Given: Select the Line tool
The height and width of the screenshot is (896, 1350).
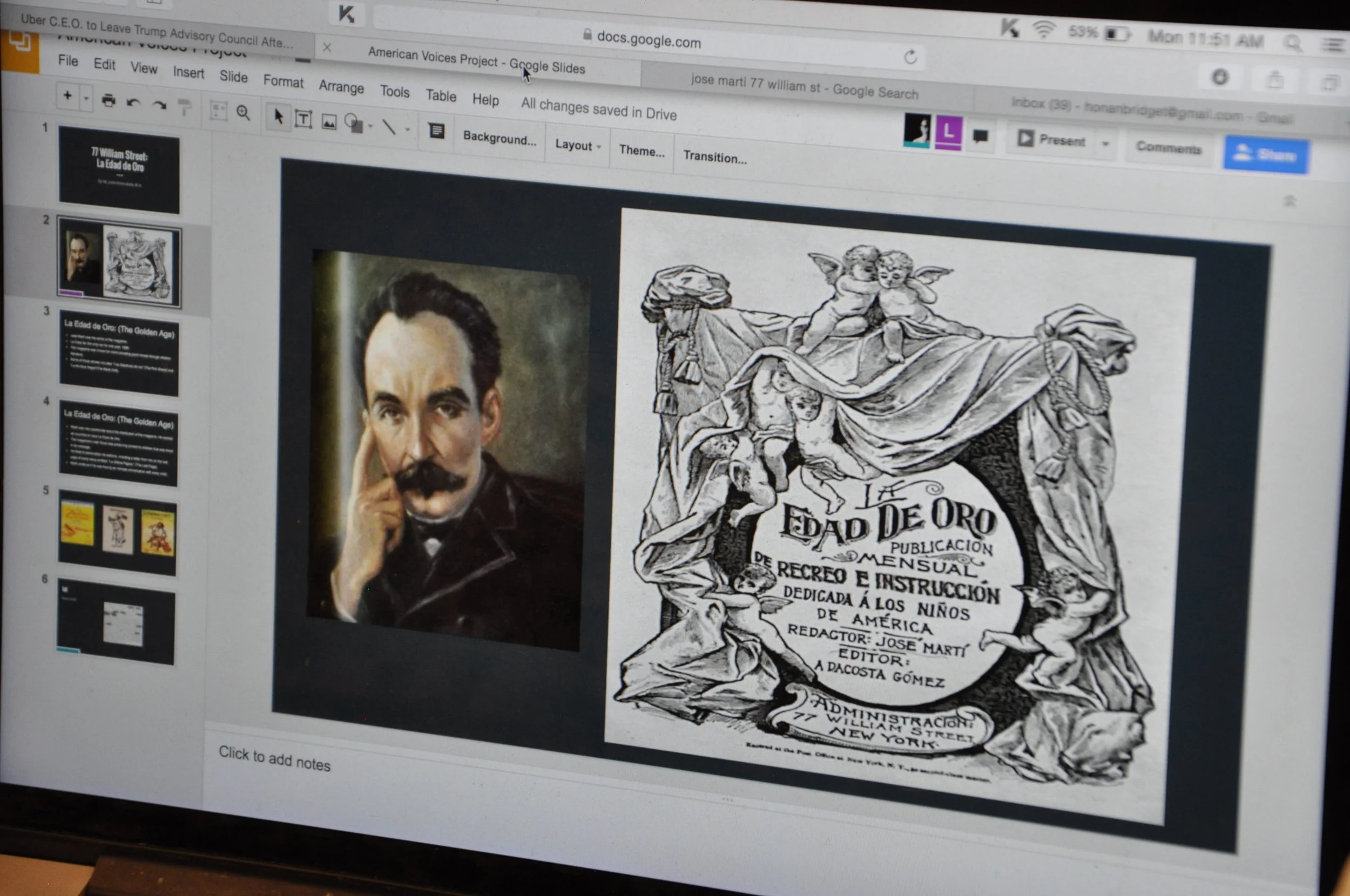Looking at the screenshot, I should (x=389, y=127).
